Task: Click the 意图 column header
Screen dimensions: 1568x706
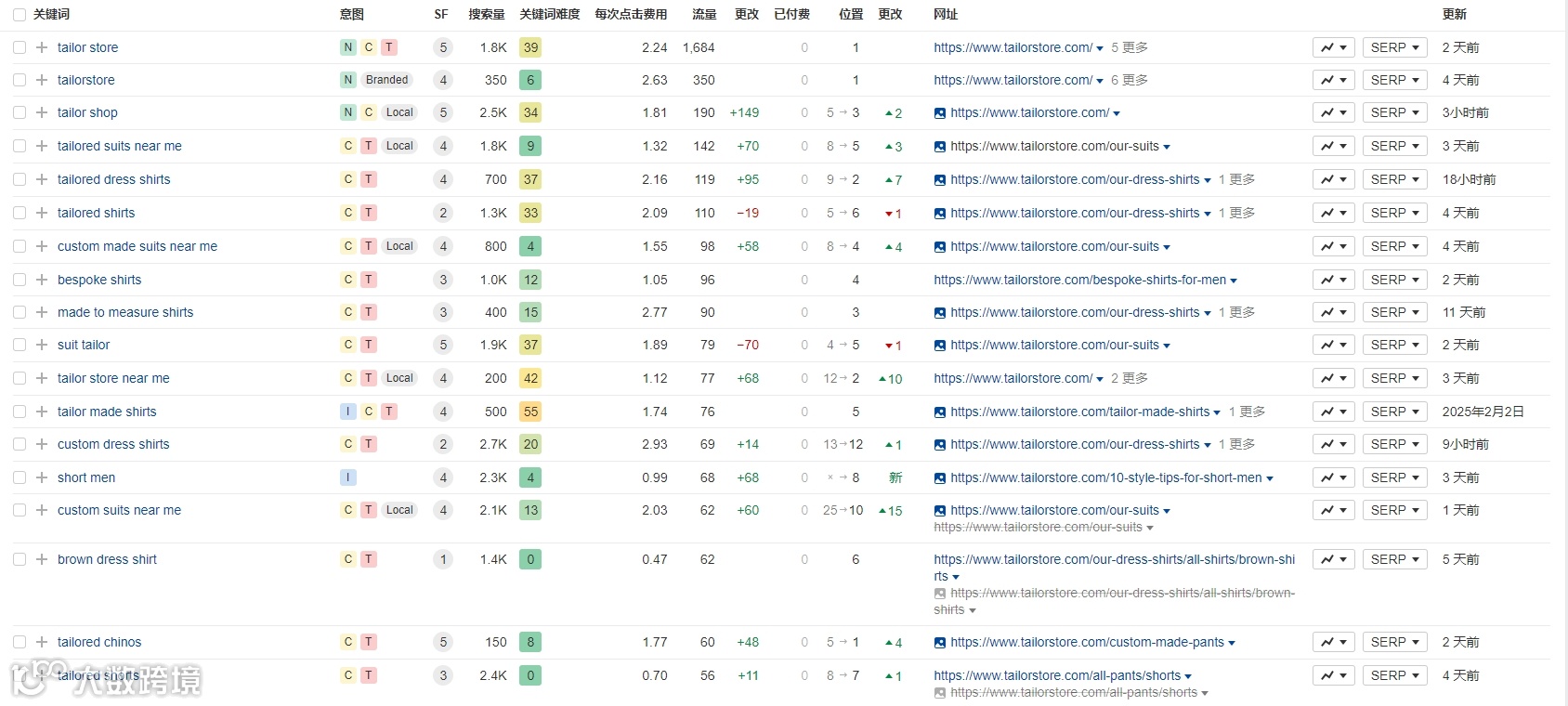Action: (x=352, y=14)
